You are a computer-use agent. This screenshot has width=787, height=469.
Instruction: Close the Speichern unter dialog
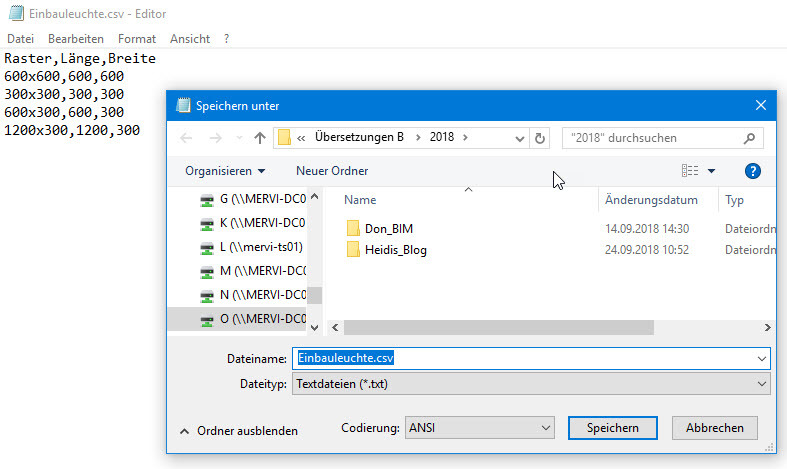[760, 105]
